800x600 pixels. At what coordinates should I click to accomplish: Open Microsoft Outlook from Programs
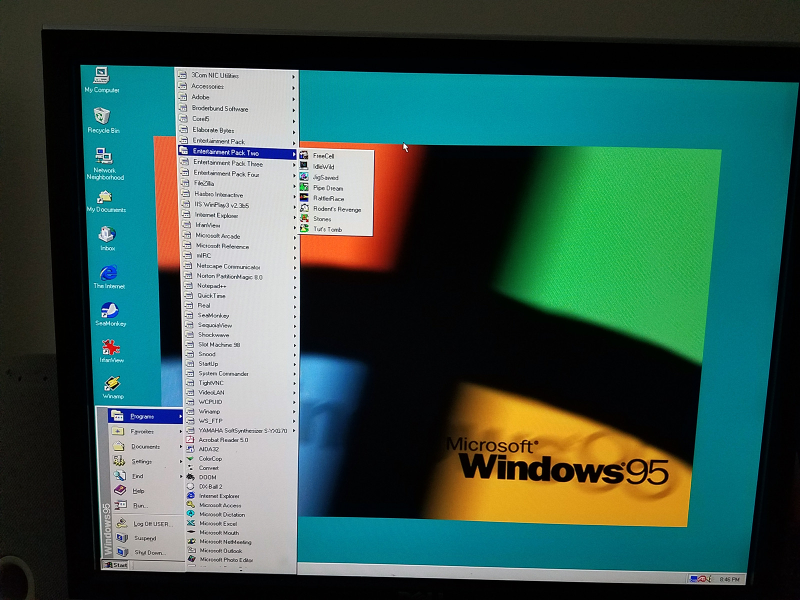point(240,551)
